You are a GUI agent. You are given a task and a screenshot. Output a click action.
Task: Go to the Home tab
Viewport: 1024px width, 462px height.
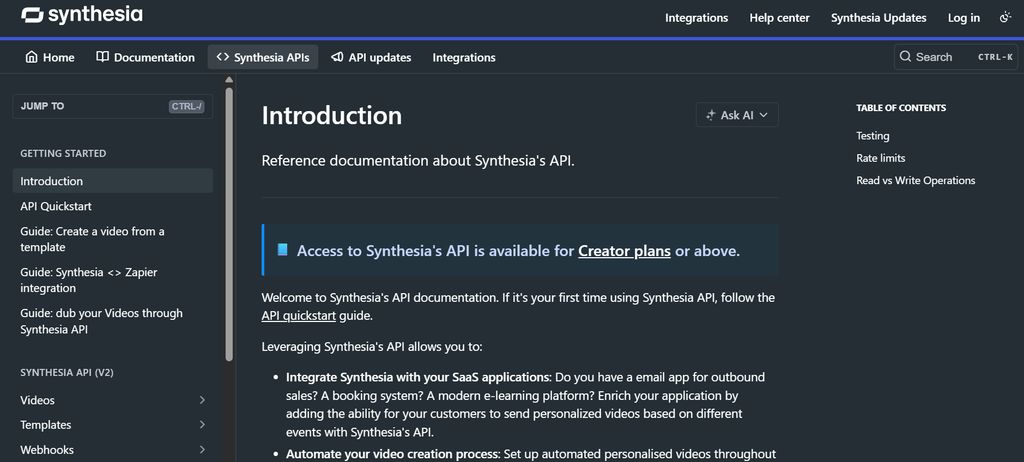(50, 58)
